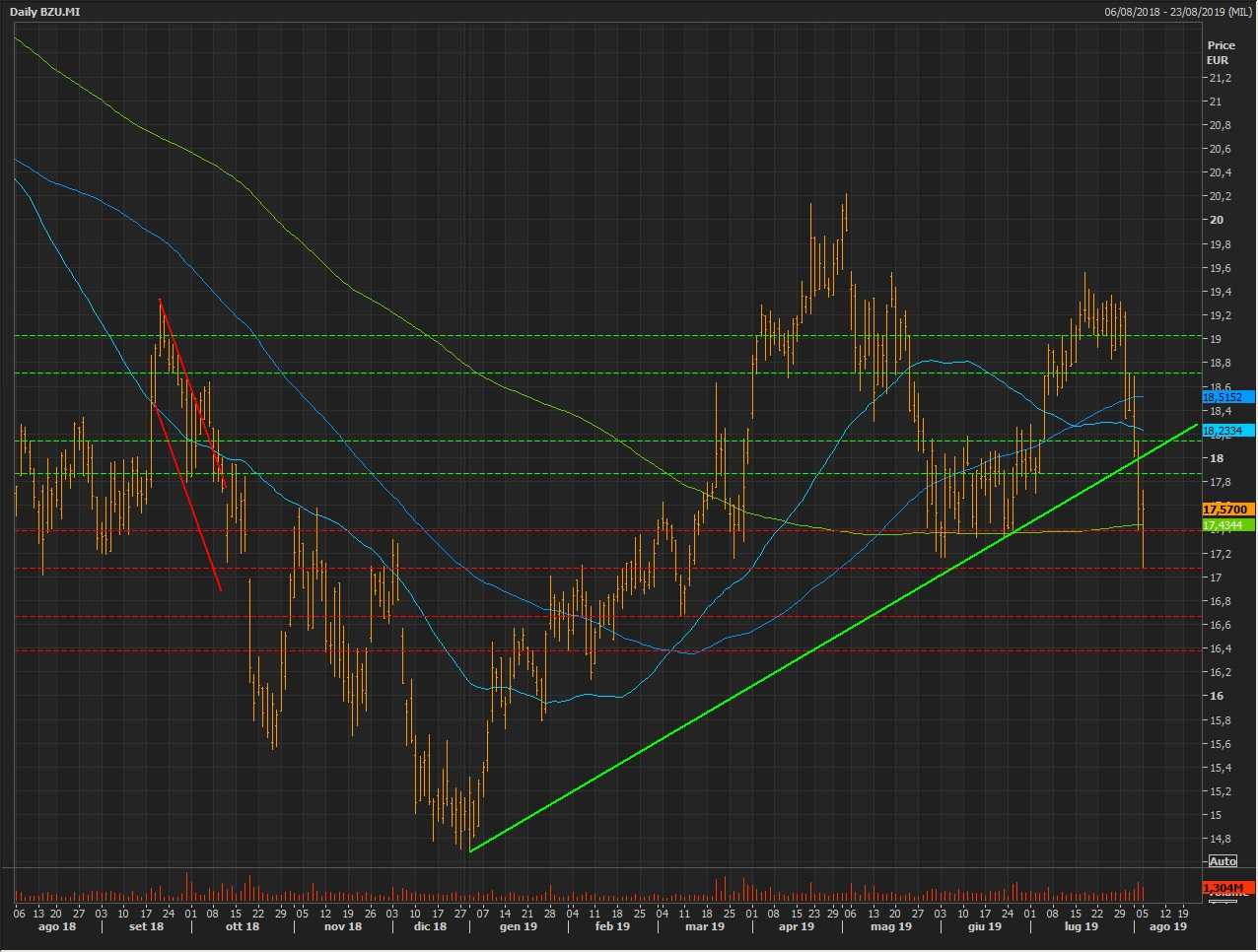The image size is (1258, 952).
Task: Click the 06/08/2018 - 23/08/2019 date range
Action: (1178, 12)
